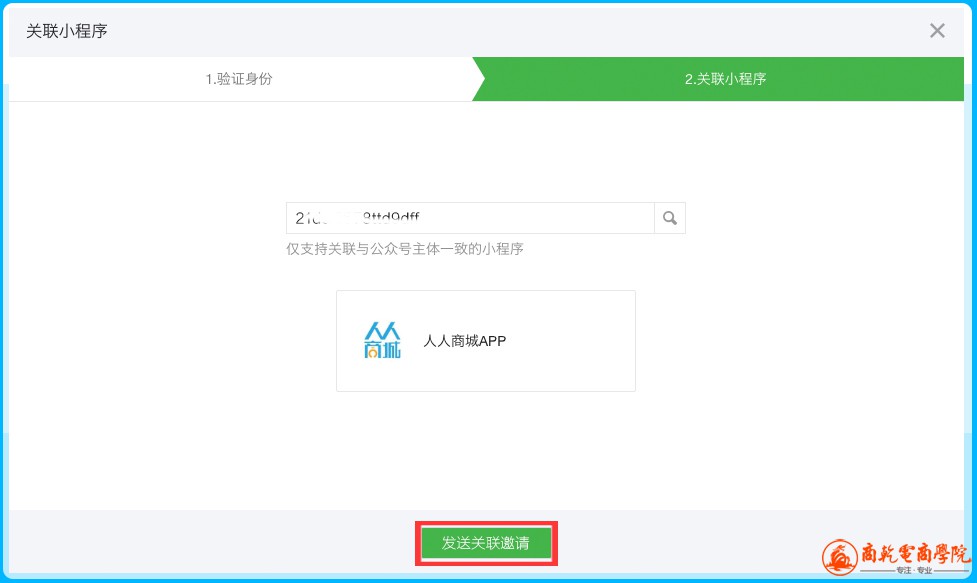Click the 人人商城 logo icon
Viewport: 977px width, 583px height.
pyautogui.click(x=382, y=340)
